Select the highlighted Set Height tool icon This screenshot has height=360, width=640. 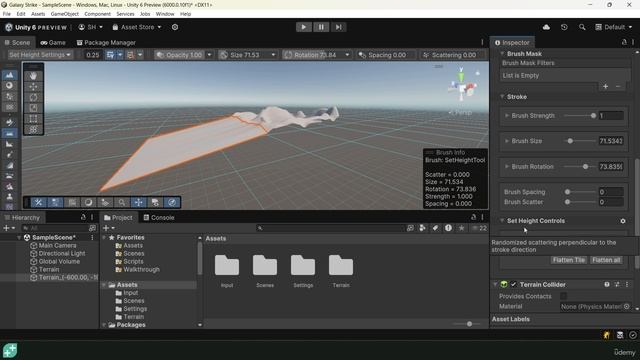point(9,133)
